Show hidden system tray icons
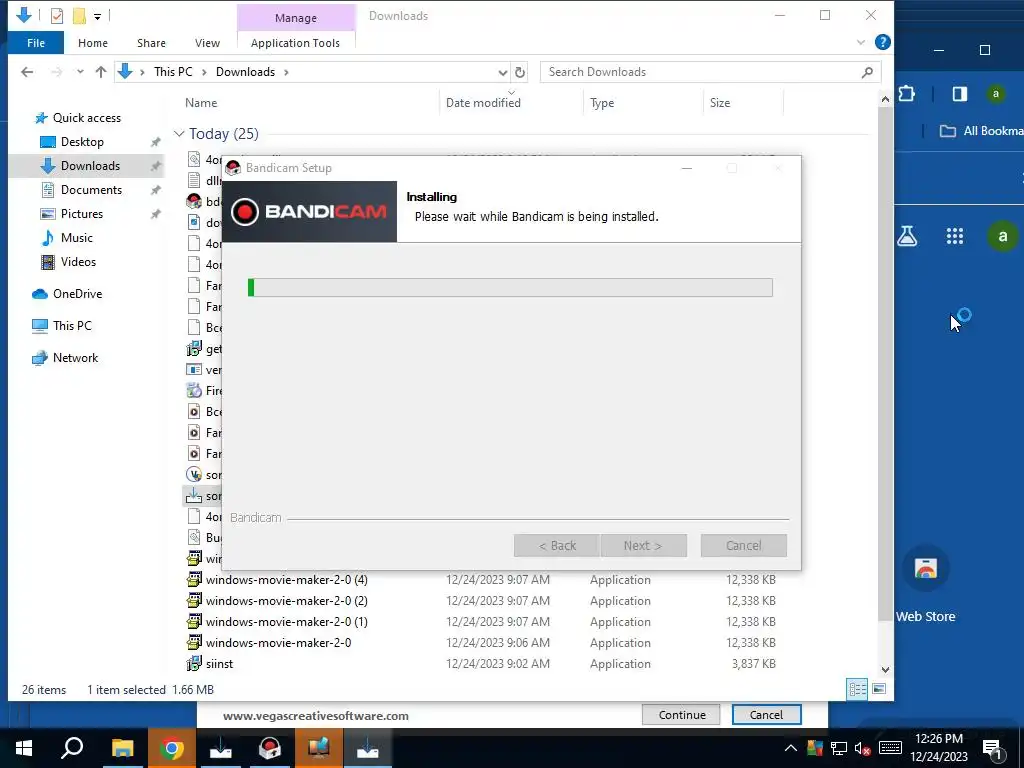The width and height of the screenshot is (1024, 768). [x=790, y=748]
